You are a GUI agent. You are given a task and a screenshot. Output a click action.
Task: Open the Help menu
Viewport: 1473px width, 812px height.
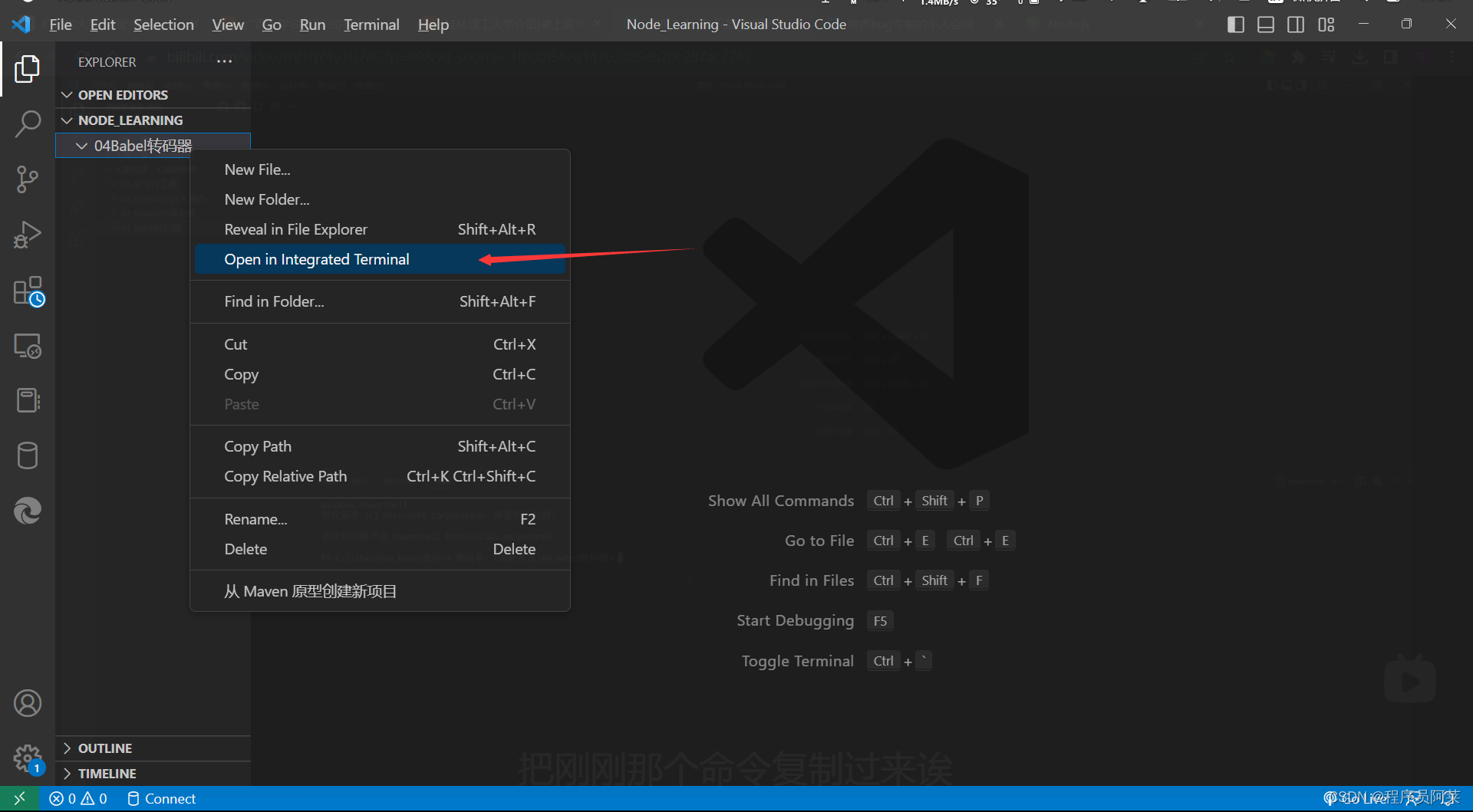(x=433, y=25)
